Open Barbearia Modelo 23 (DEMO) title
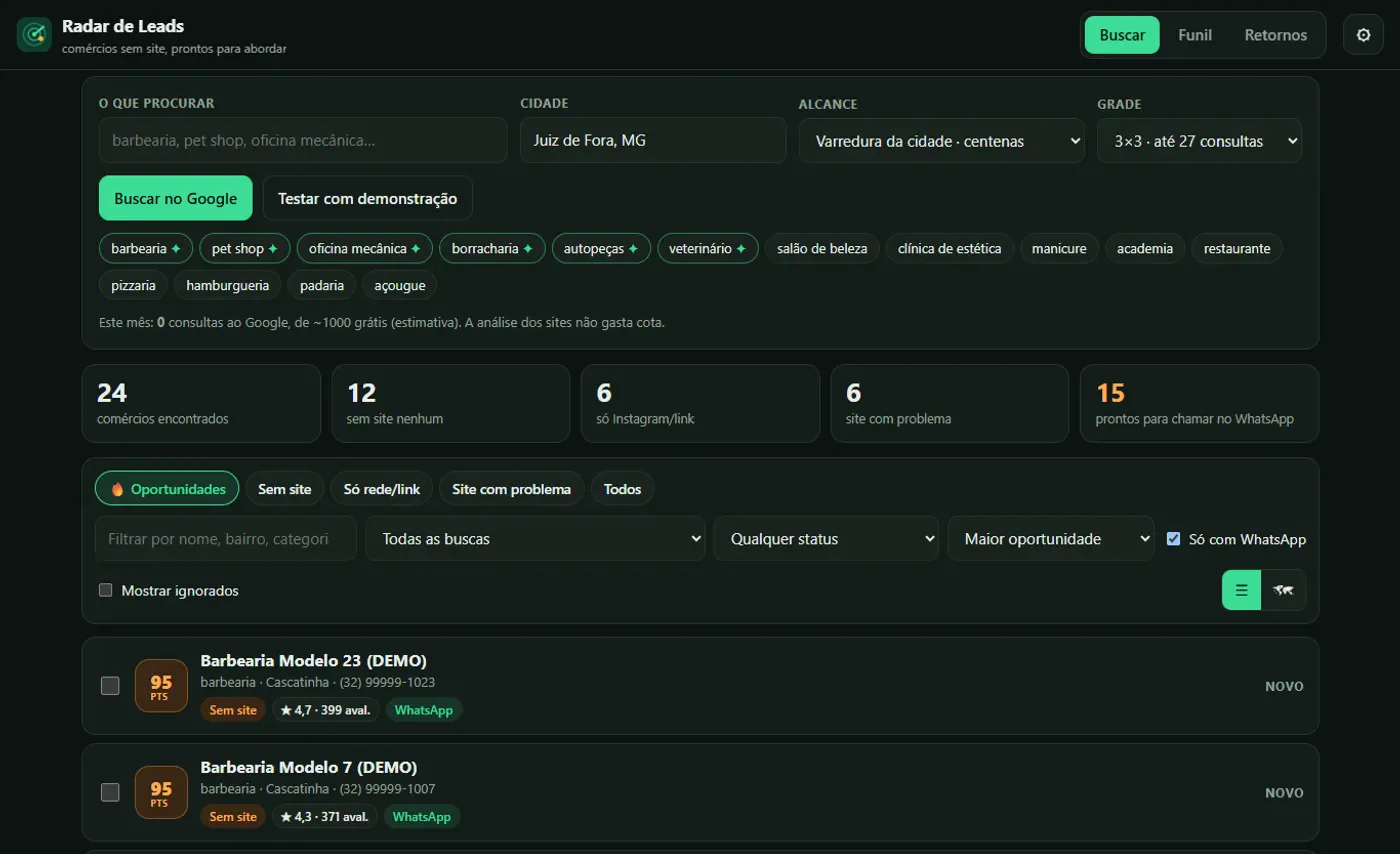The height and width of the screenshot is (854, 1400). coord(314,661)
